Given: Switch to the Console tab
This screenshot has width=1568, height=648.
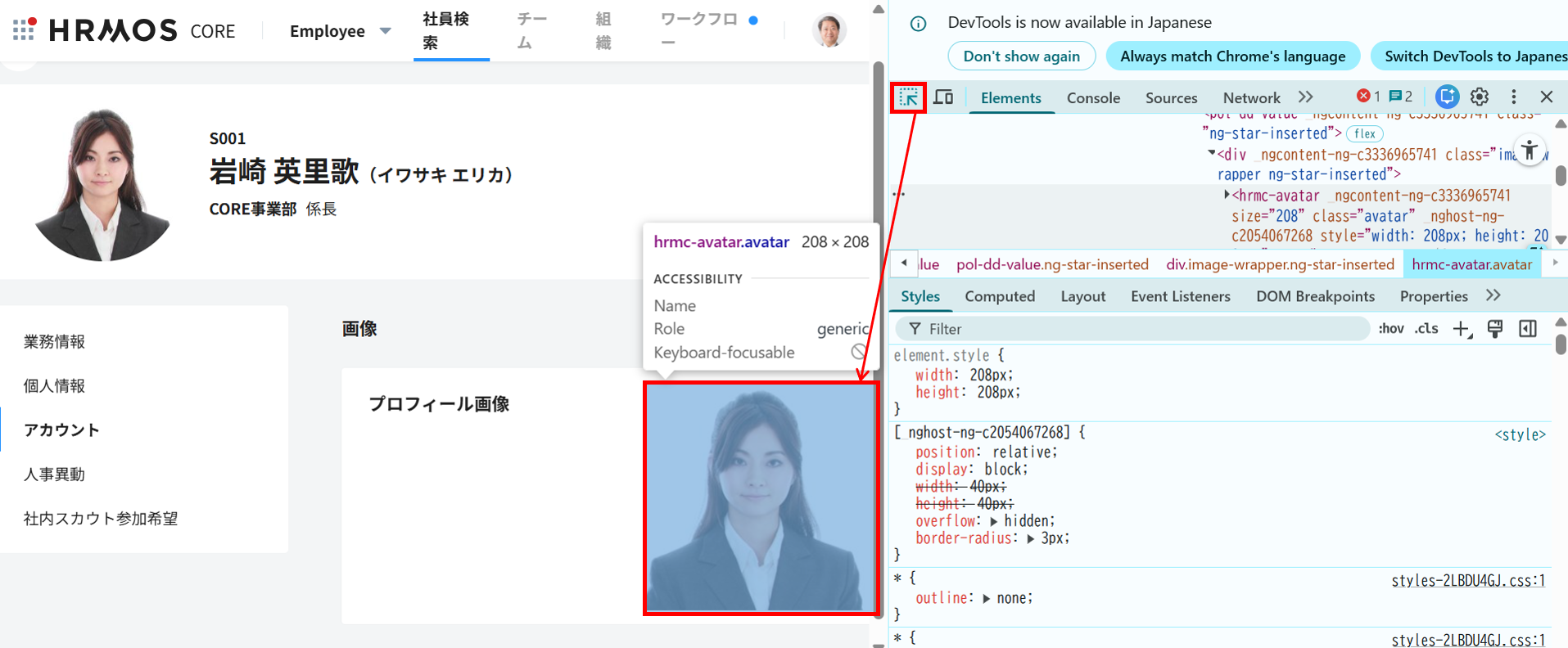Looking at the screenshot, I should pyautogui.click(x=1093, y=98).
